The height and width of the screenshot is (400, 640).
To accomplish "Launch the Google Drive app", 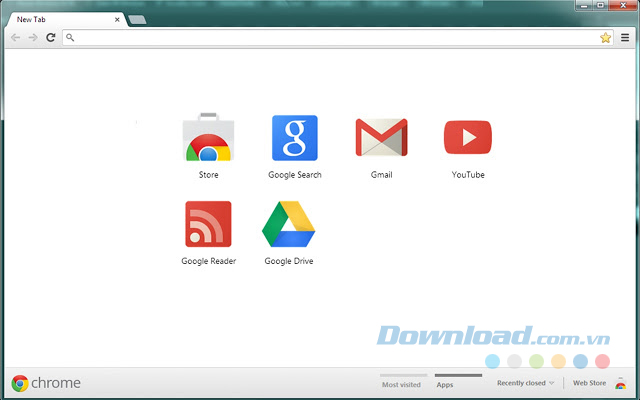I will [x=289, y=224].
